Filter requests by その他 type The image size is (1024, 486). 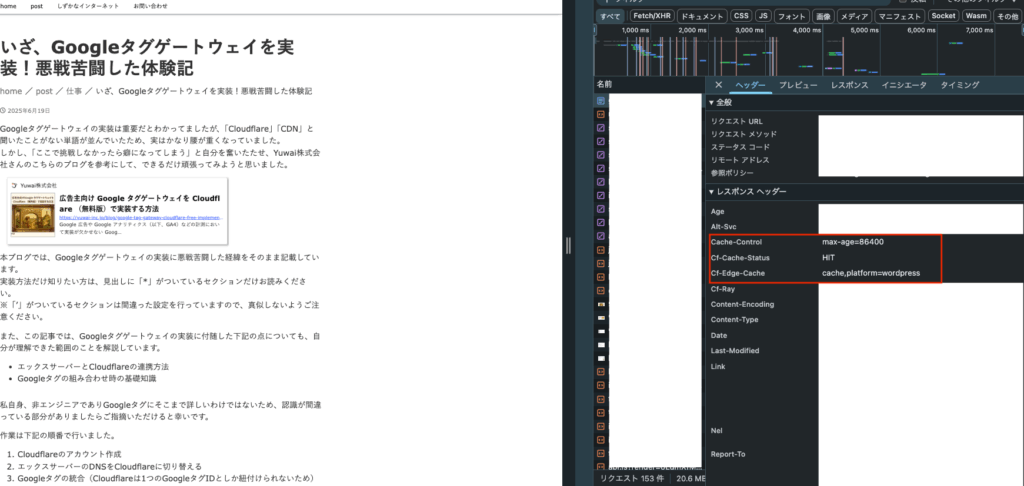pos(1008,16)
